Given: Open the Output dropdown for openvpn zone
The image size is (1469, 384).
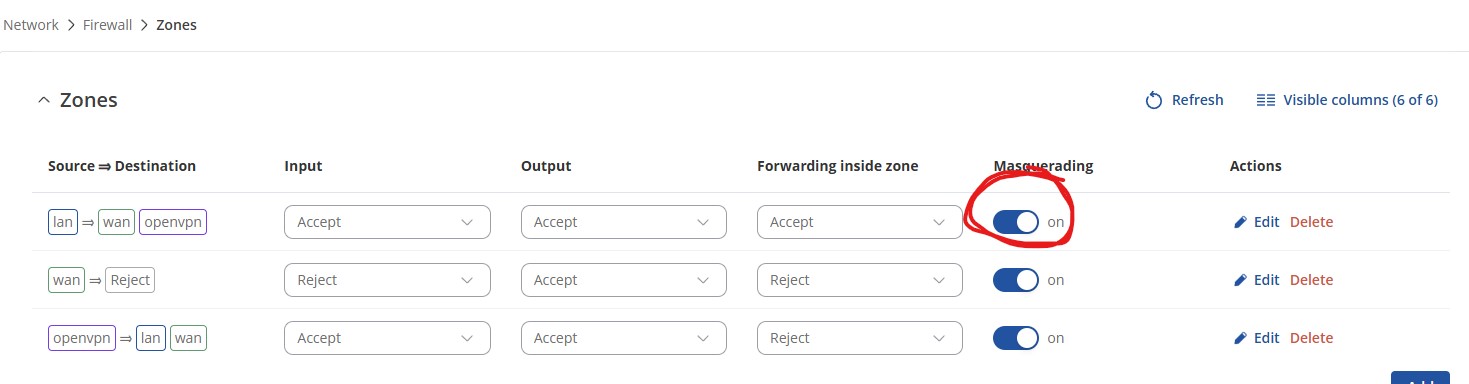Looking at the screenshot, I should (x=624, y=338).
